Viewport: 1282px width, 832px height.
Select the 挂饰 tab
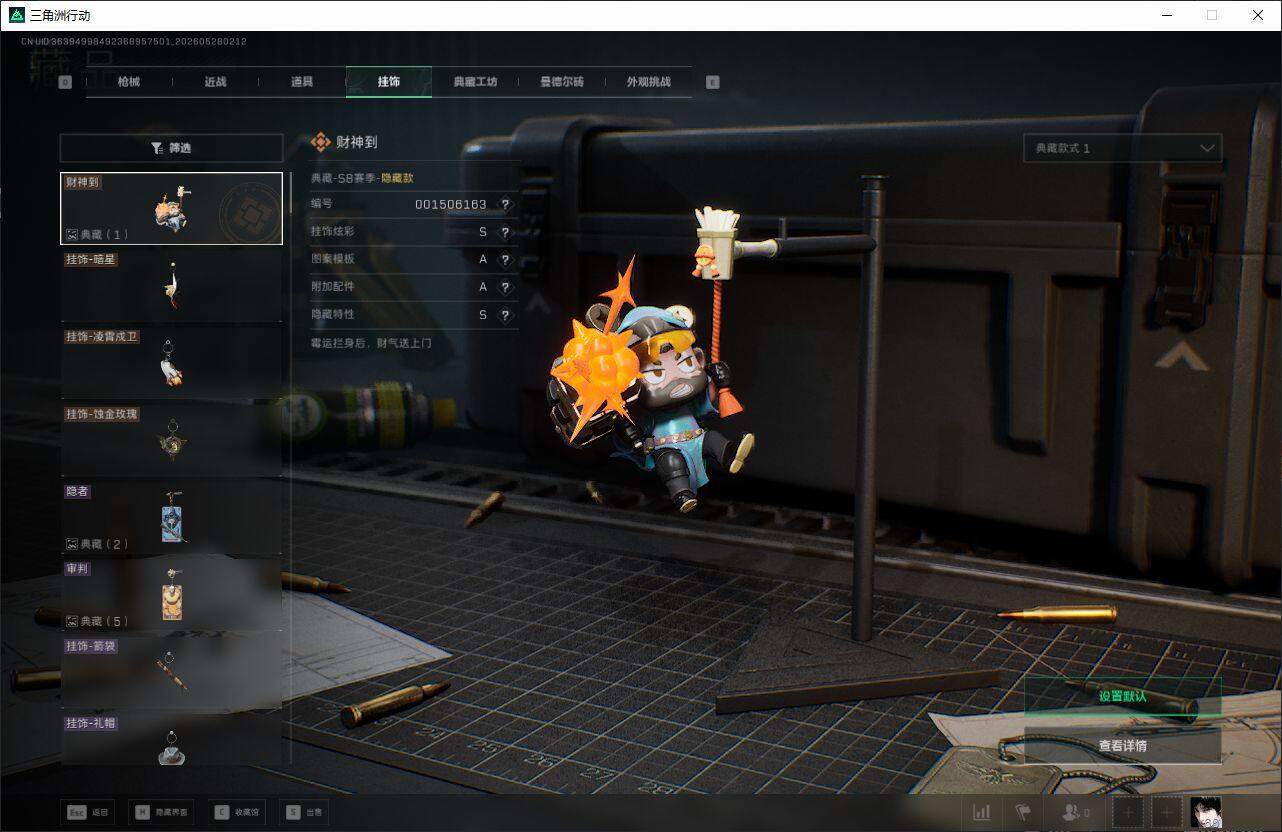tap(389, 82)
